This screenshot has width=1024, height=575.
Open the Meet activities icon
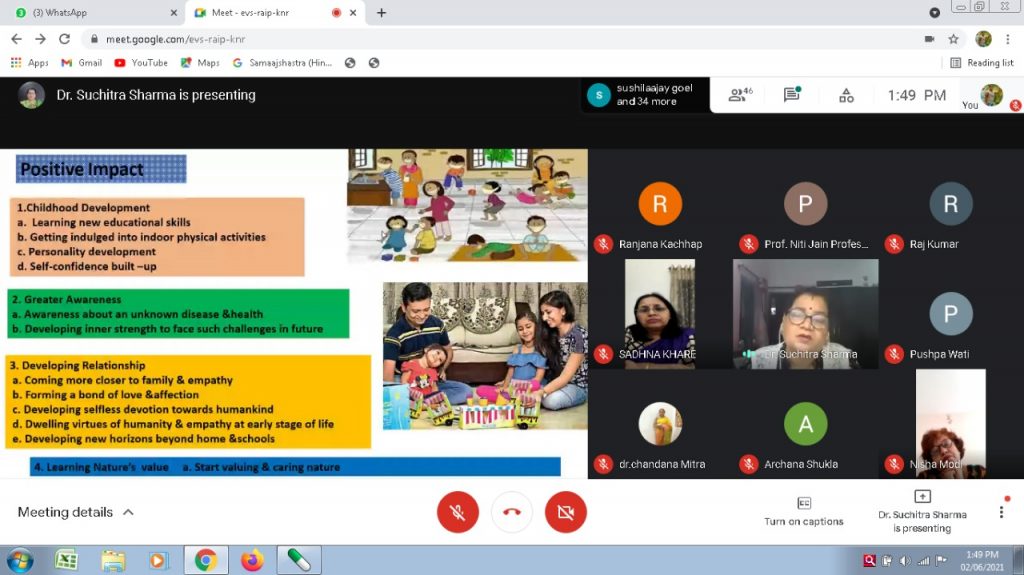[846, 95]
